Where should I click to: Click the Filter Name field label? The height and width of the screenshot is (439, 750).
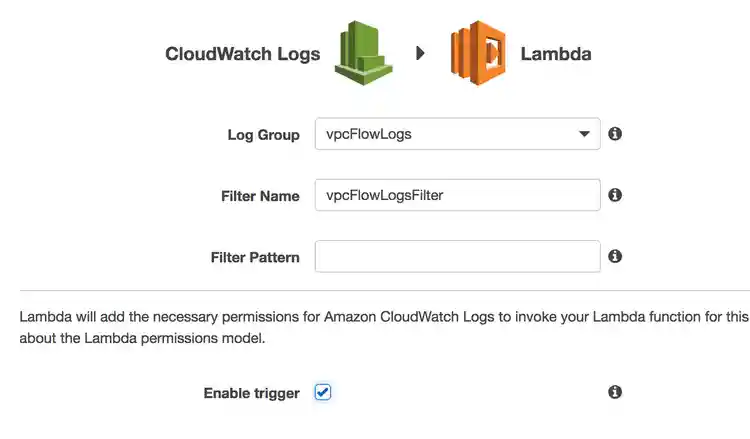point(260,196)
